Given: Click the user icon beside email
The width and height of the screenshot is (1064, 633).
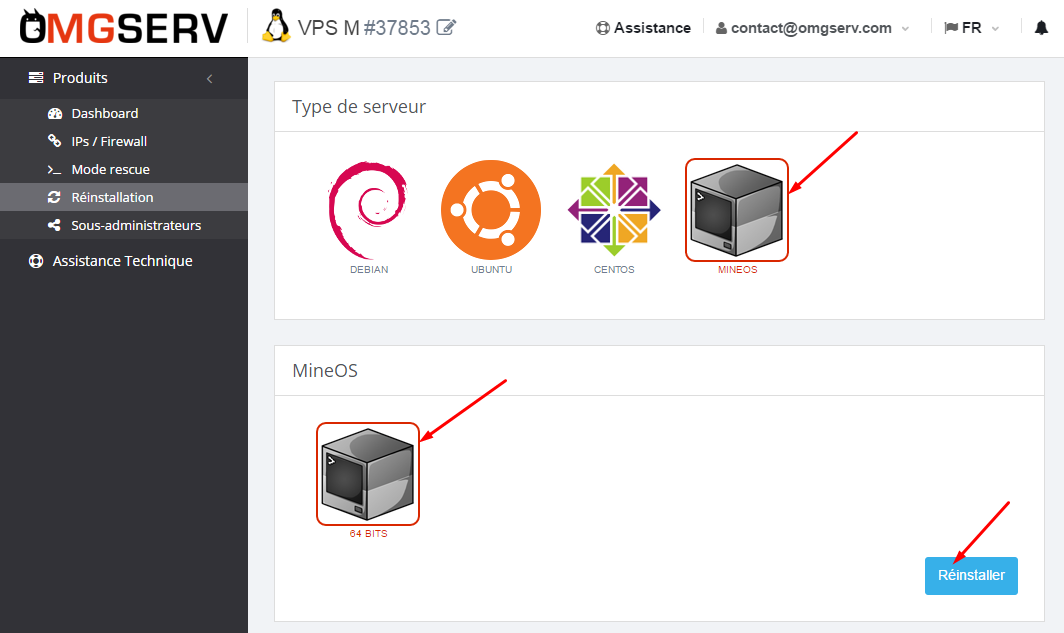Looking at the screenshot, I should point(721,28).
